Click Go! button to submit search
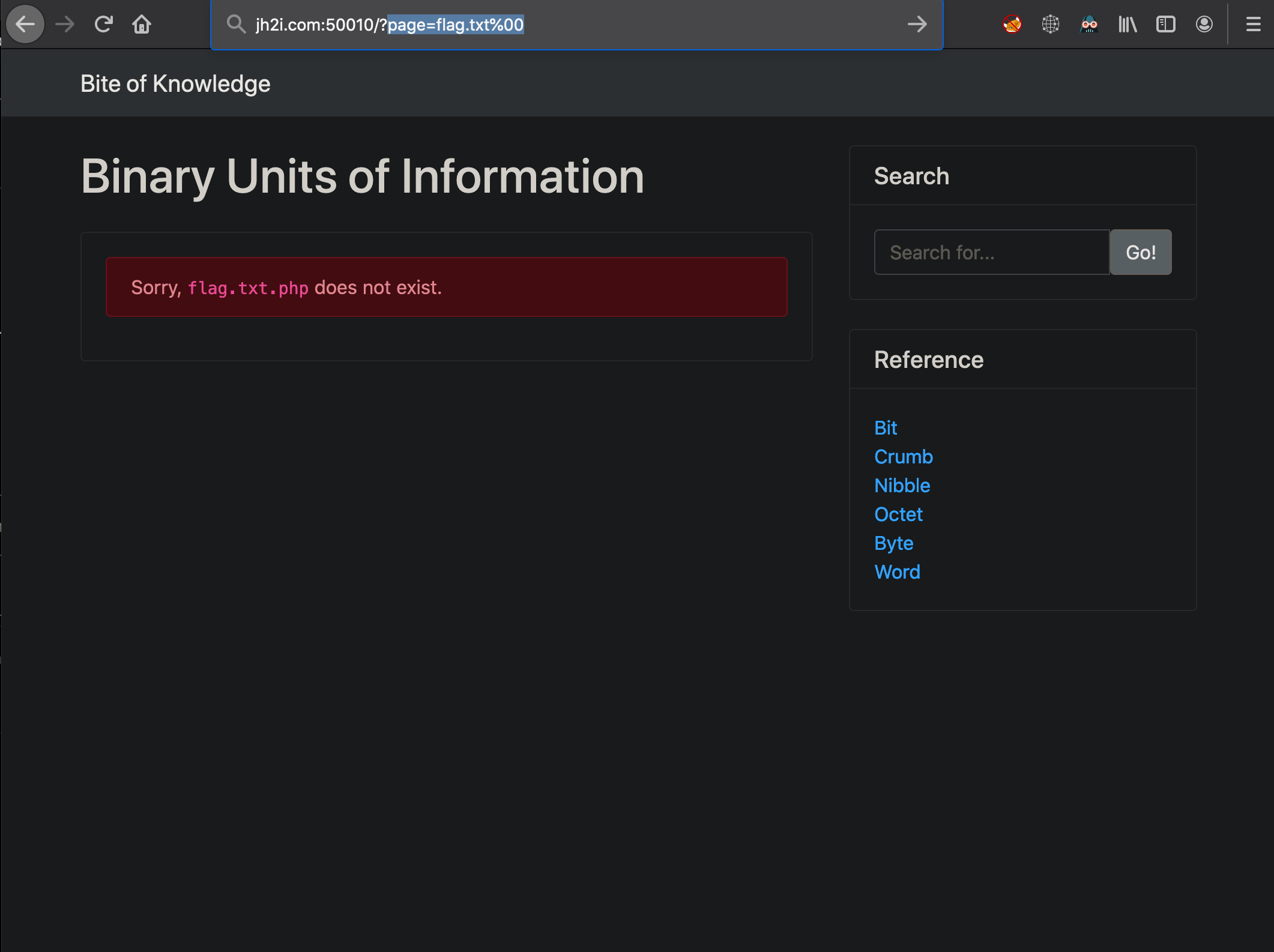The height and width of the screenshot is (952, 1274). point(1140,251)
